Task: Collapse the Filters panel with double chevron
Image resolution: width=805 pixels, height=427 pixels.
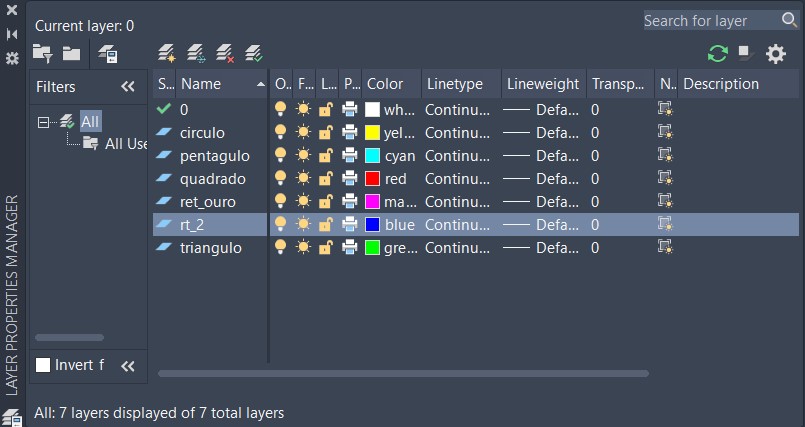Action: 128,86
